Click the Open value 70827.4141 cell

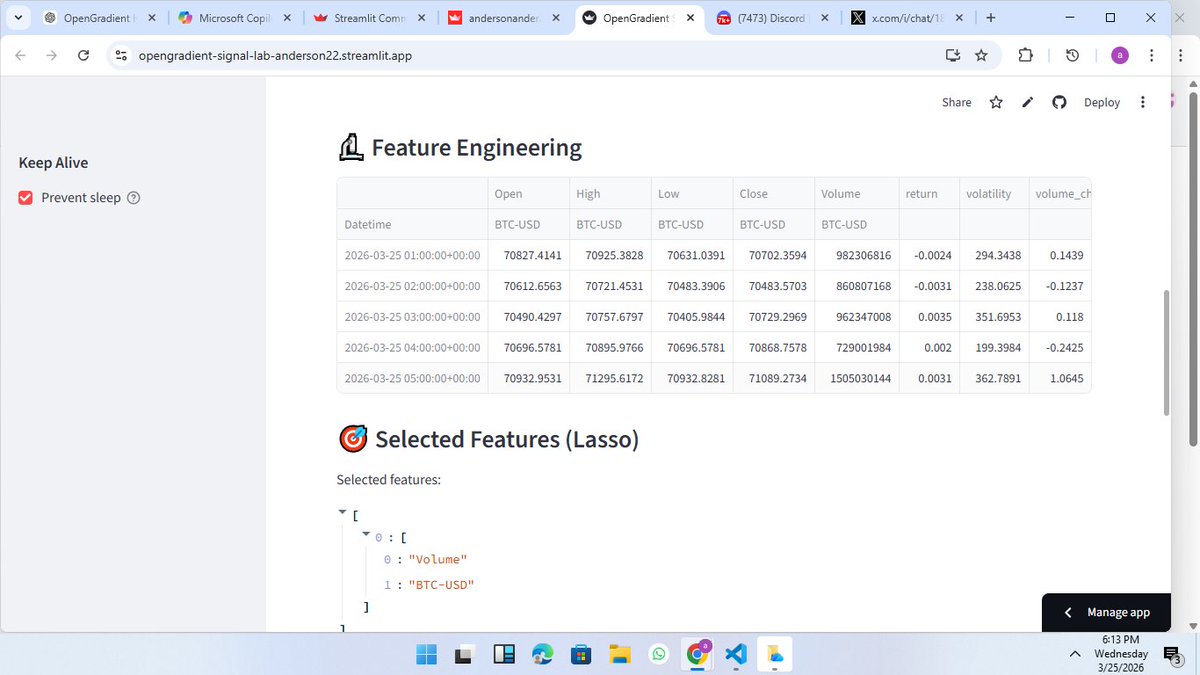click(527, 255)
